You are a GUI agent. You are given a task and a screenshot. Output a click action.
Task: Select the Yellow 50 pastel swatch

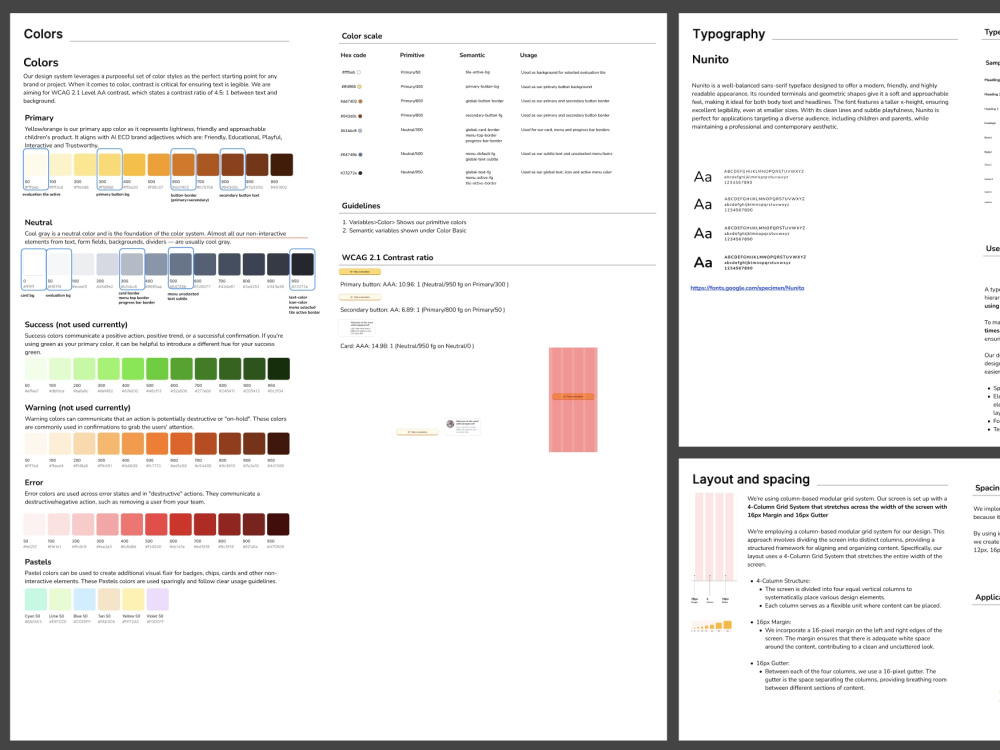click(x=133, y=599)
